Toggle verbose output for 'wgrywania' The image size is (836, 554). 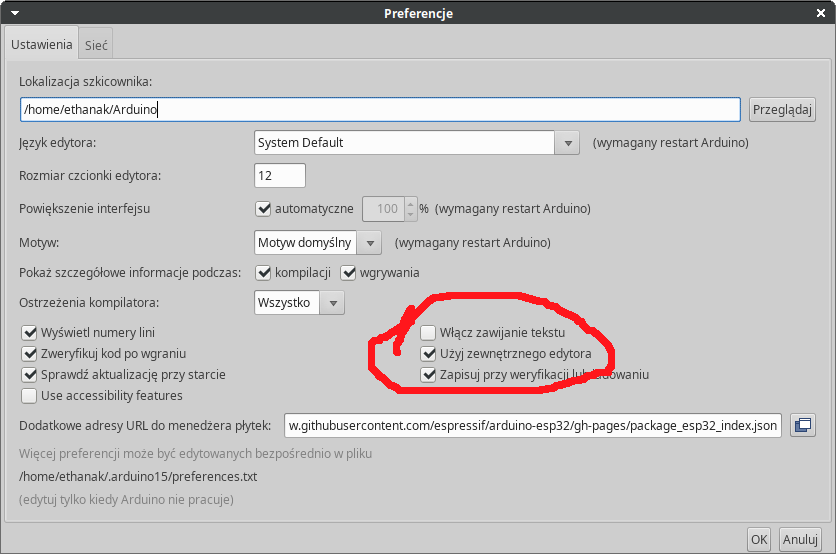point(349,272)
